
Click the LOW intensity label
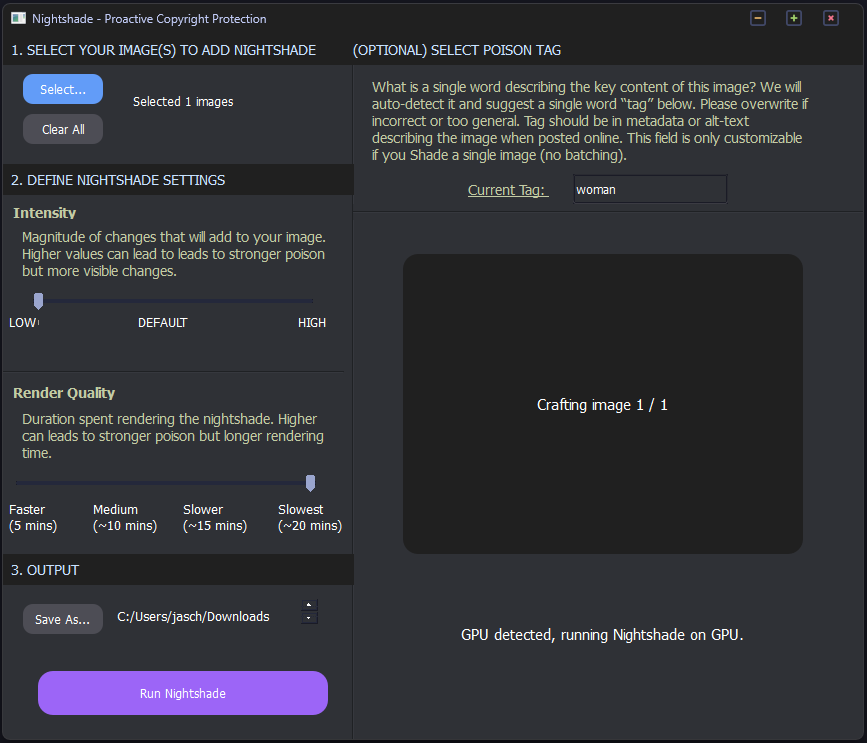coord(23,322)
